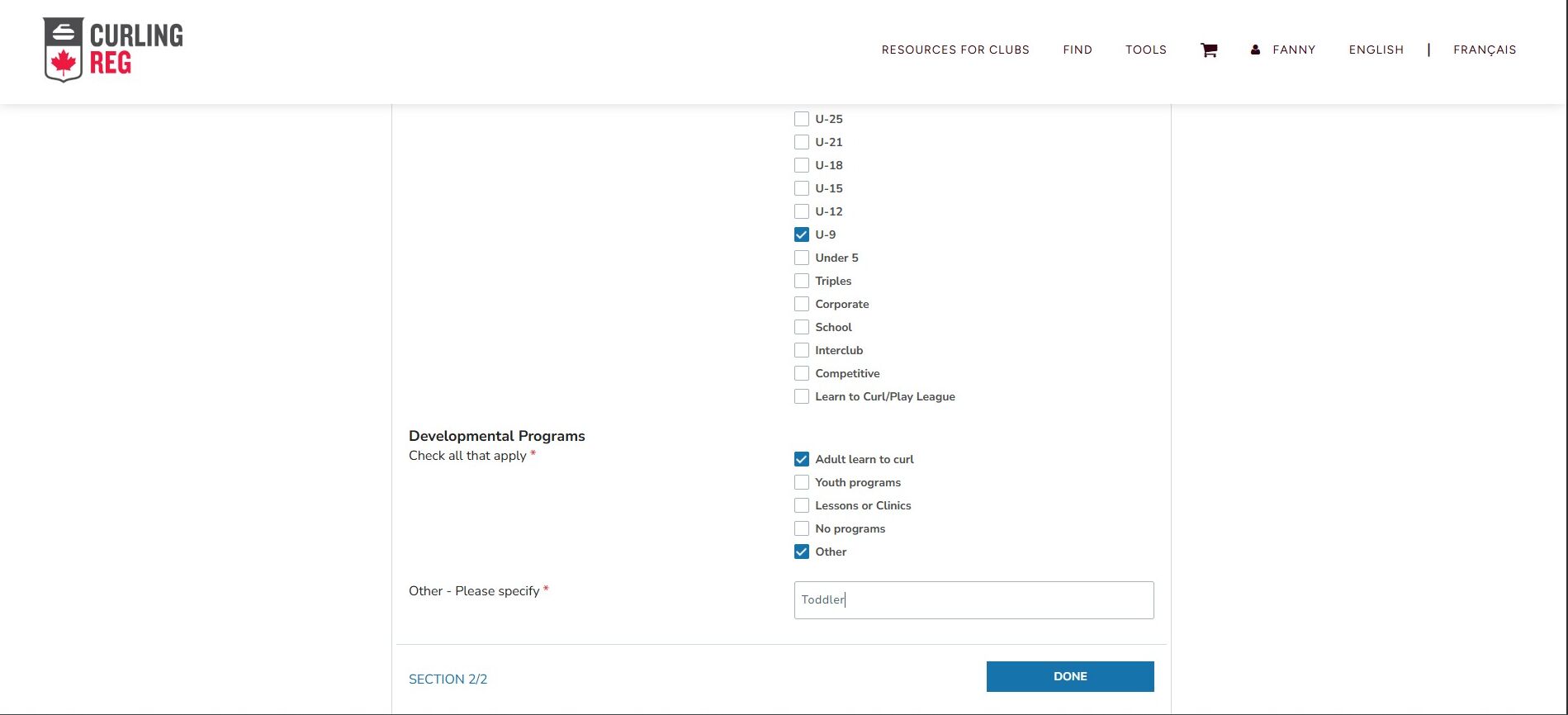Open the Find menu
Viewport: 1568px width, 715px height.
[1078, 50]
